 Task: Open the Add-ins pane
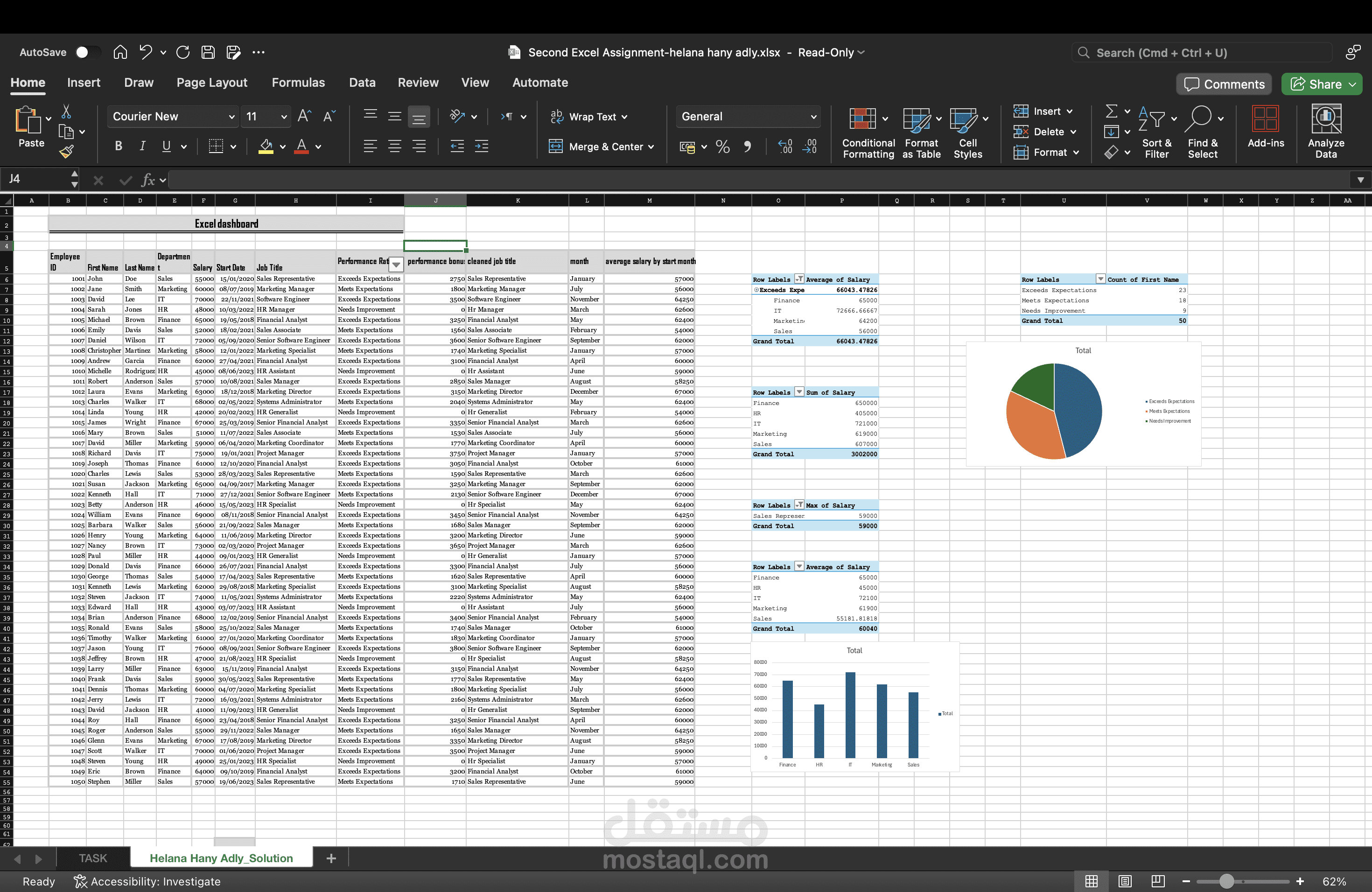tap(1265, 118)
